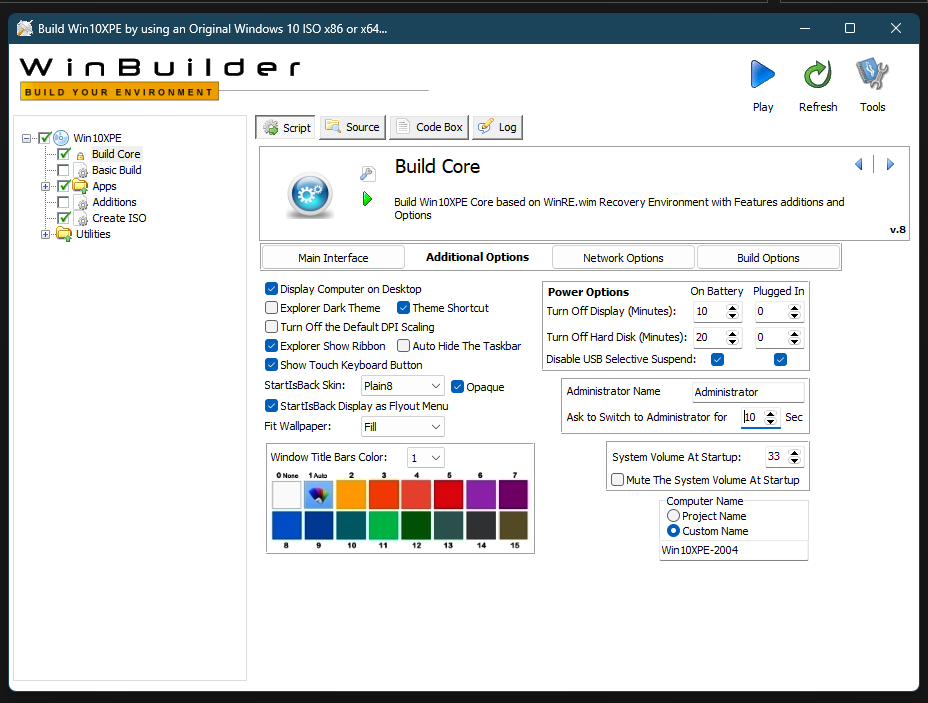Click the Additions script icon
The image size is (928, 703).
click(x=82, y=202)
